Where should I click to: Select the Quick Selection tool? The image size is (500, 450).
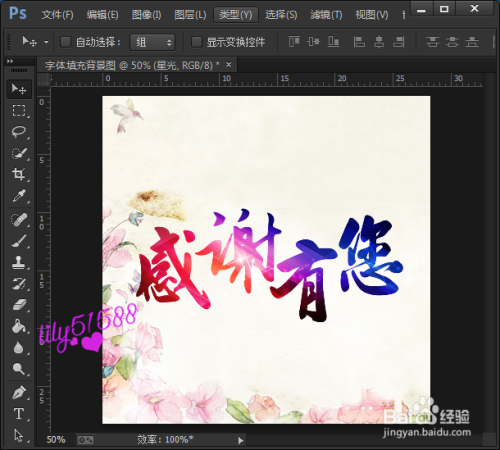19,153
